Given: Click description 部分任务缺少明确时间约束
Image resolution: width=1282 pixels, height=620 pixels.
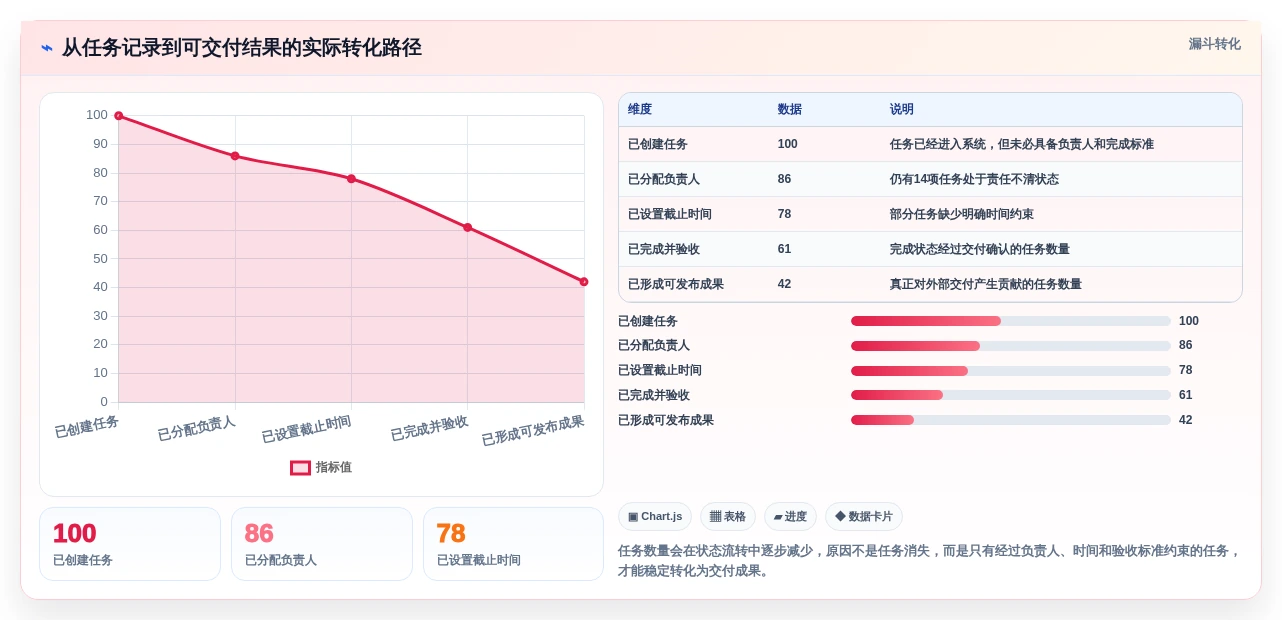Looking at the screenshot, I should point(962,214).
